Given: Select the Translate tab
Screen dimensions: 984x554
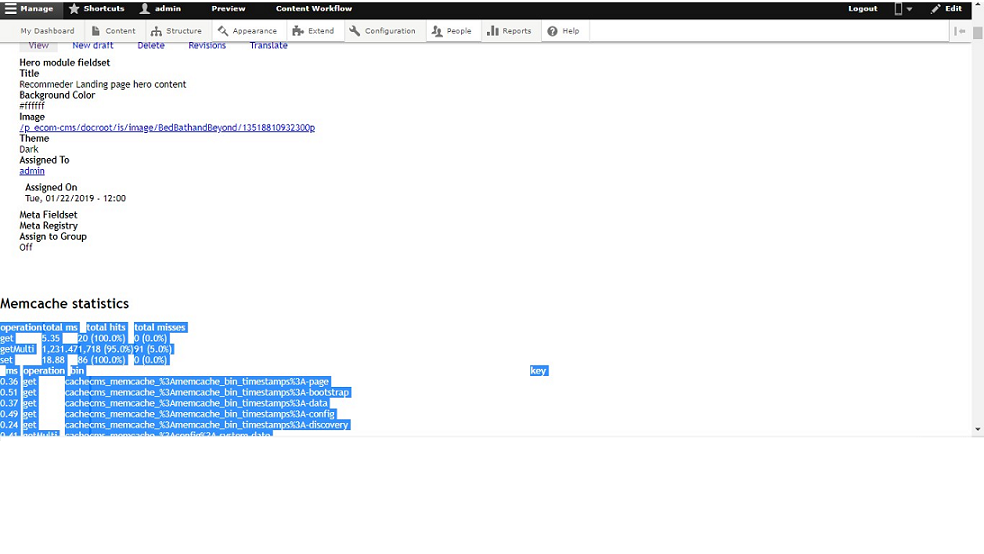Looking at the screenshot, I should click(269, 46).
